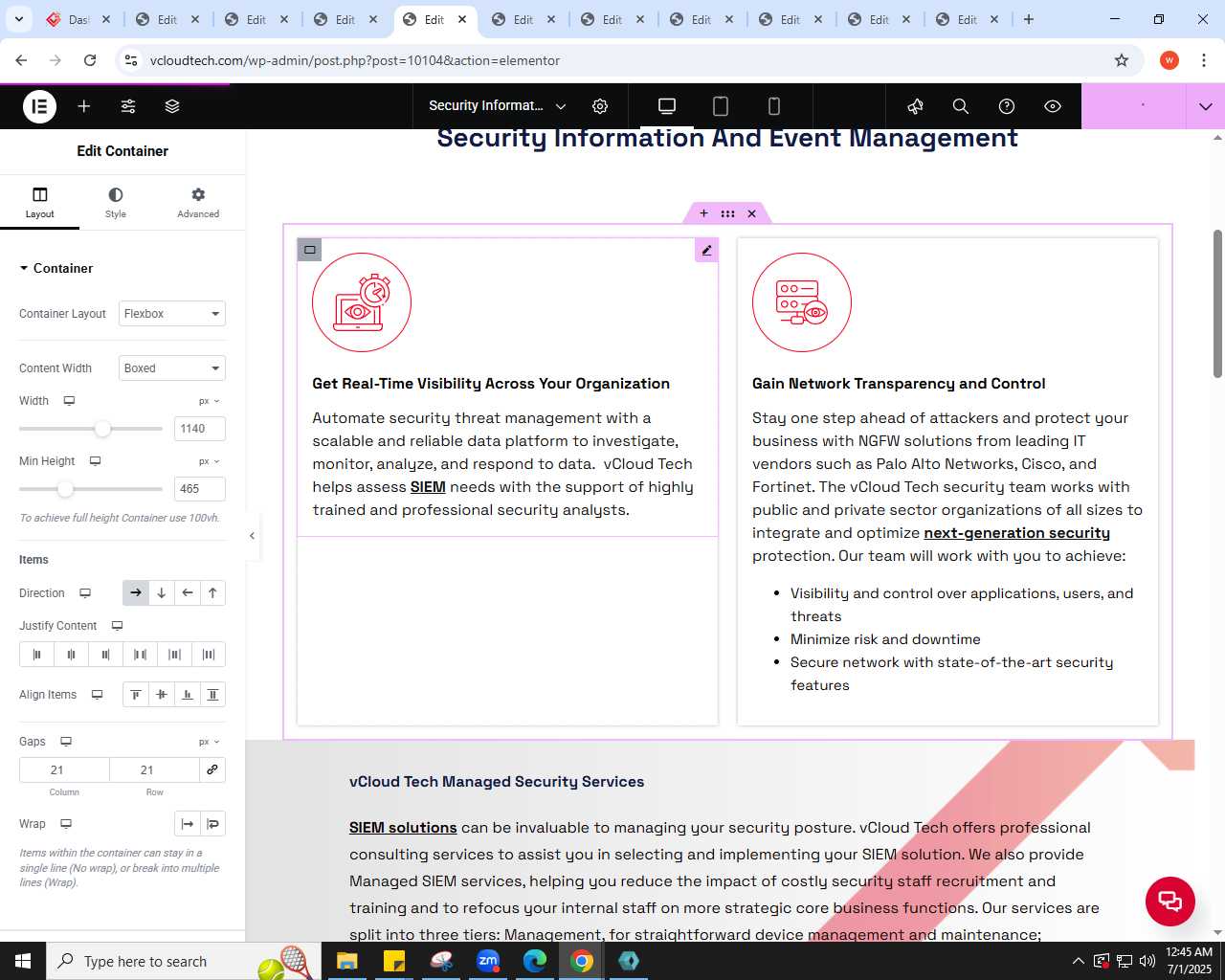Open the Help question mark icon
This screenshot has width=1225, height=980.
(1007, 106)
